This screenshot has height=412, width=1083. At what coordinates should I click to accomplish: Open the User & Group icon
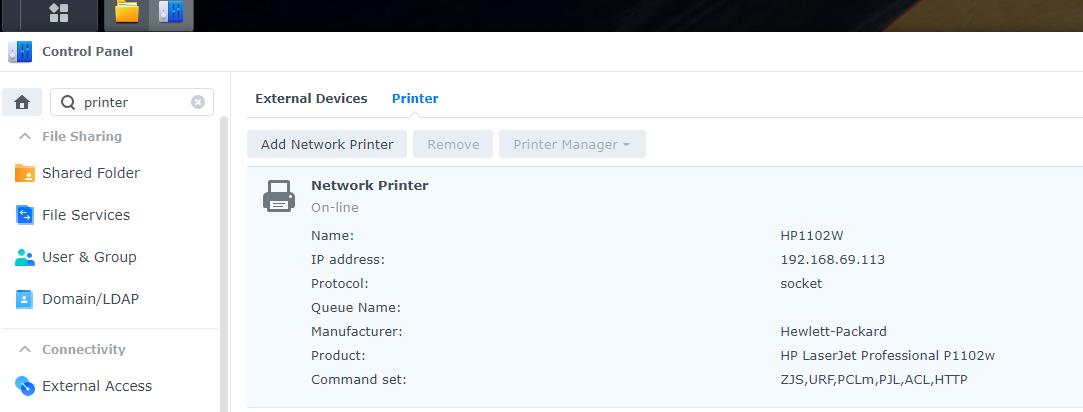(25, 257)
